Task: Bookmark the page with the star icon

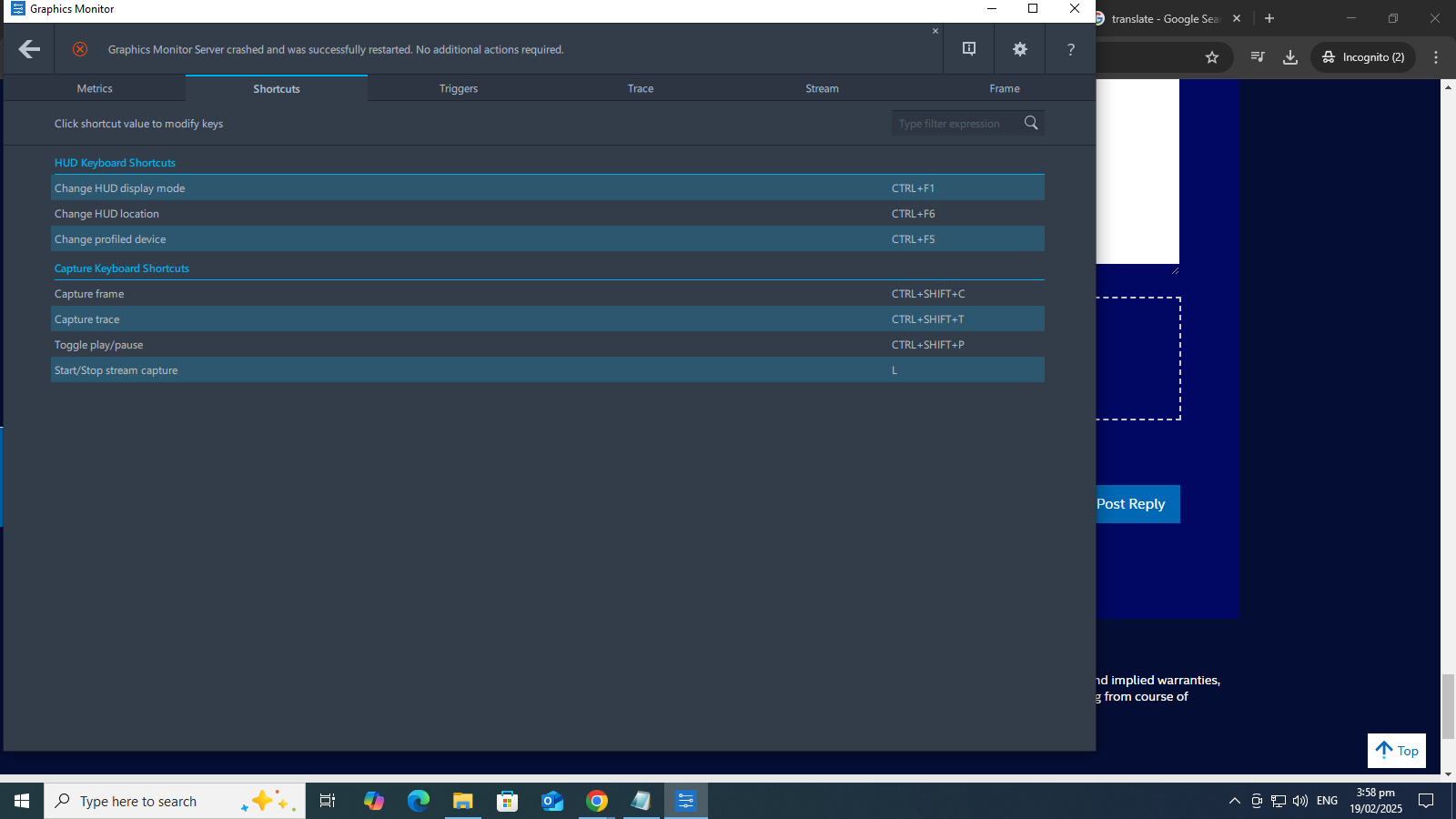Action: click(1211, 57)
